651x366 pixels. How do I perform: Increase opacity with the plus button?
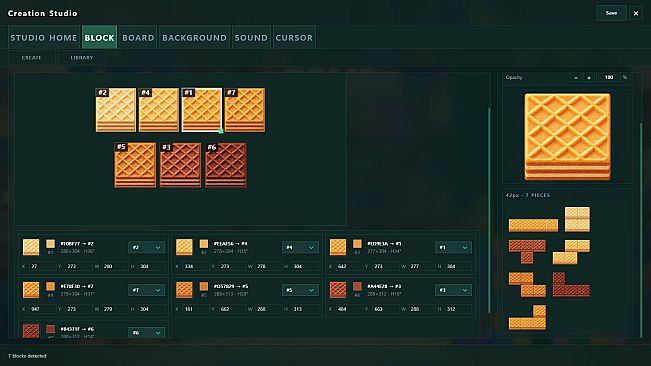click(x=589, y=78)
